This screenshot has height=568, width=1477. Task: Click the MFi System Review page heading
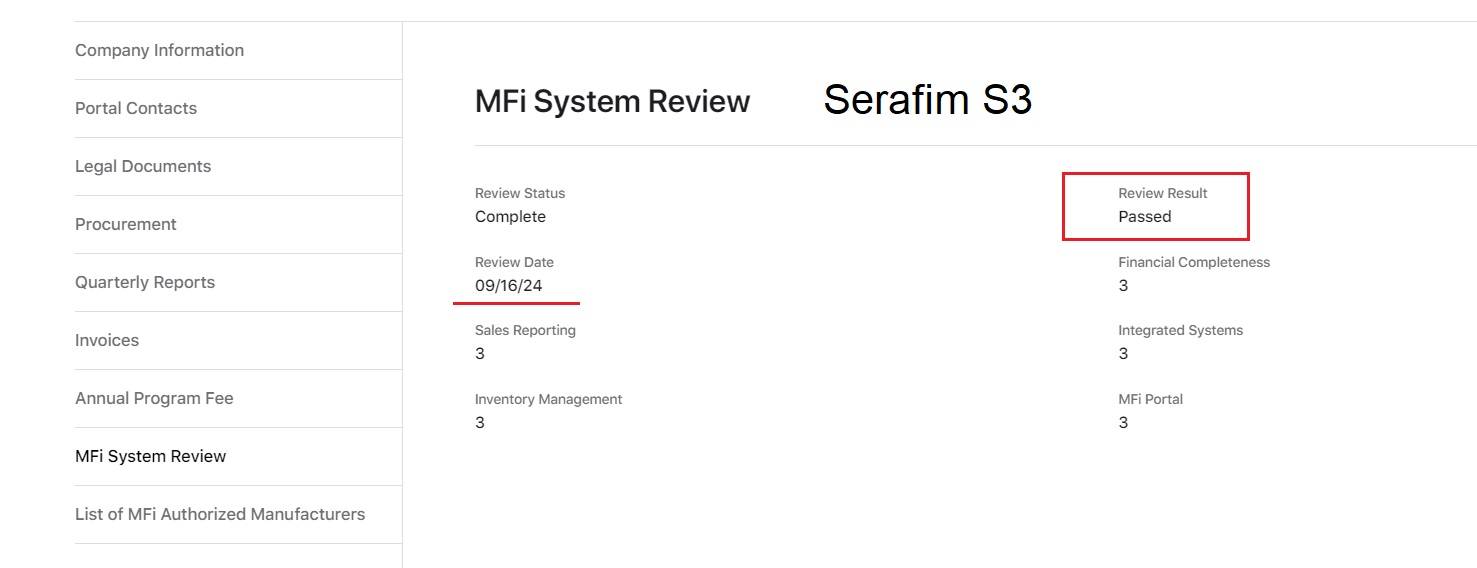(x=612, y=101)
